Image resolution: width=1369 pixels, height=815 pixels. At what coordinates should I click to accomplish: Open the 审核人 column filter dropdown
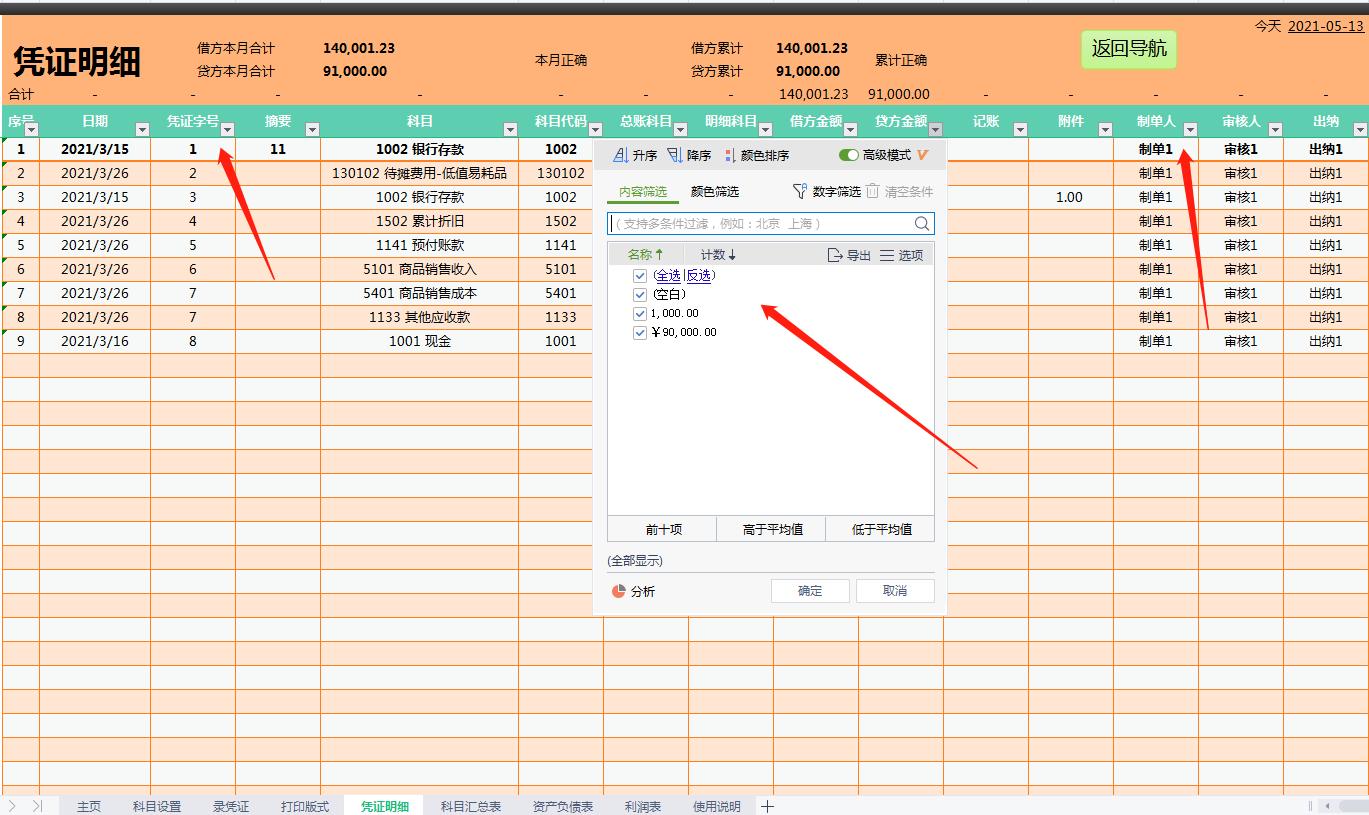(1276, 128)
